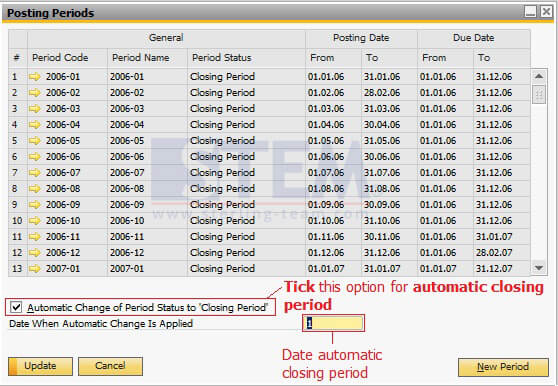Click the Cancel button
This screenshot has height=386, width=558.
(110, 366)
